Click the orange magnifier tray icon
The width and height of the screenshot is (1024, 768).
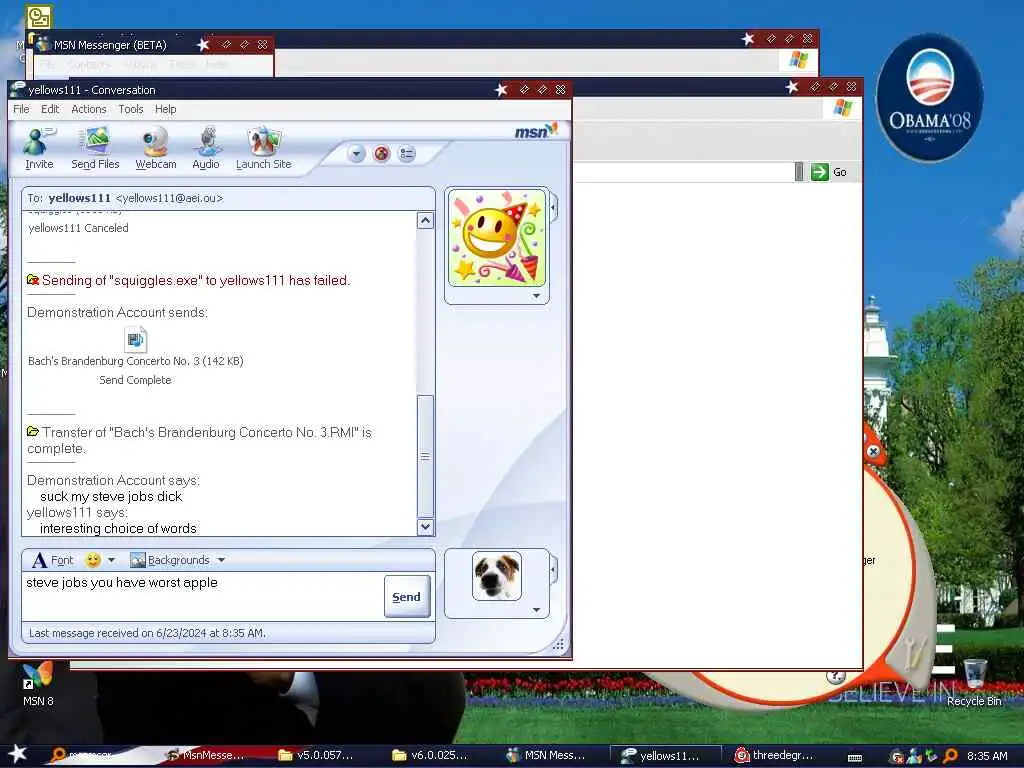pos(950,756)
